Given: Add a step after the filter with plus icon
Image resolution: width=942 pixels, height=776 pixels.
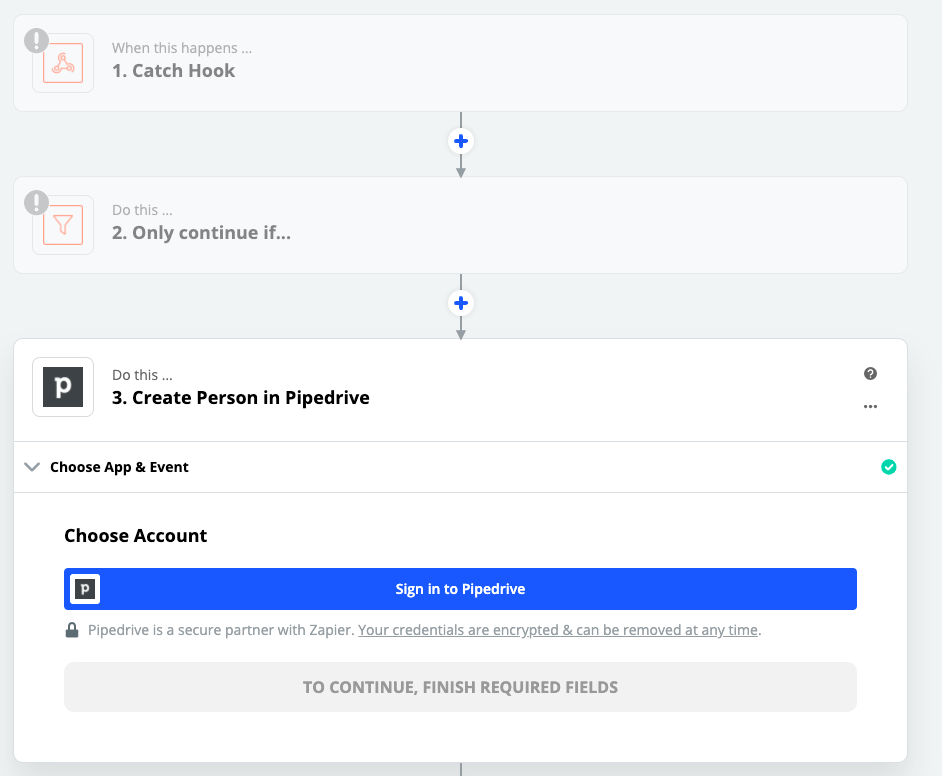Looking at the screenshot, I should 461,303.
